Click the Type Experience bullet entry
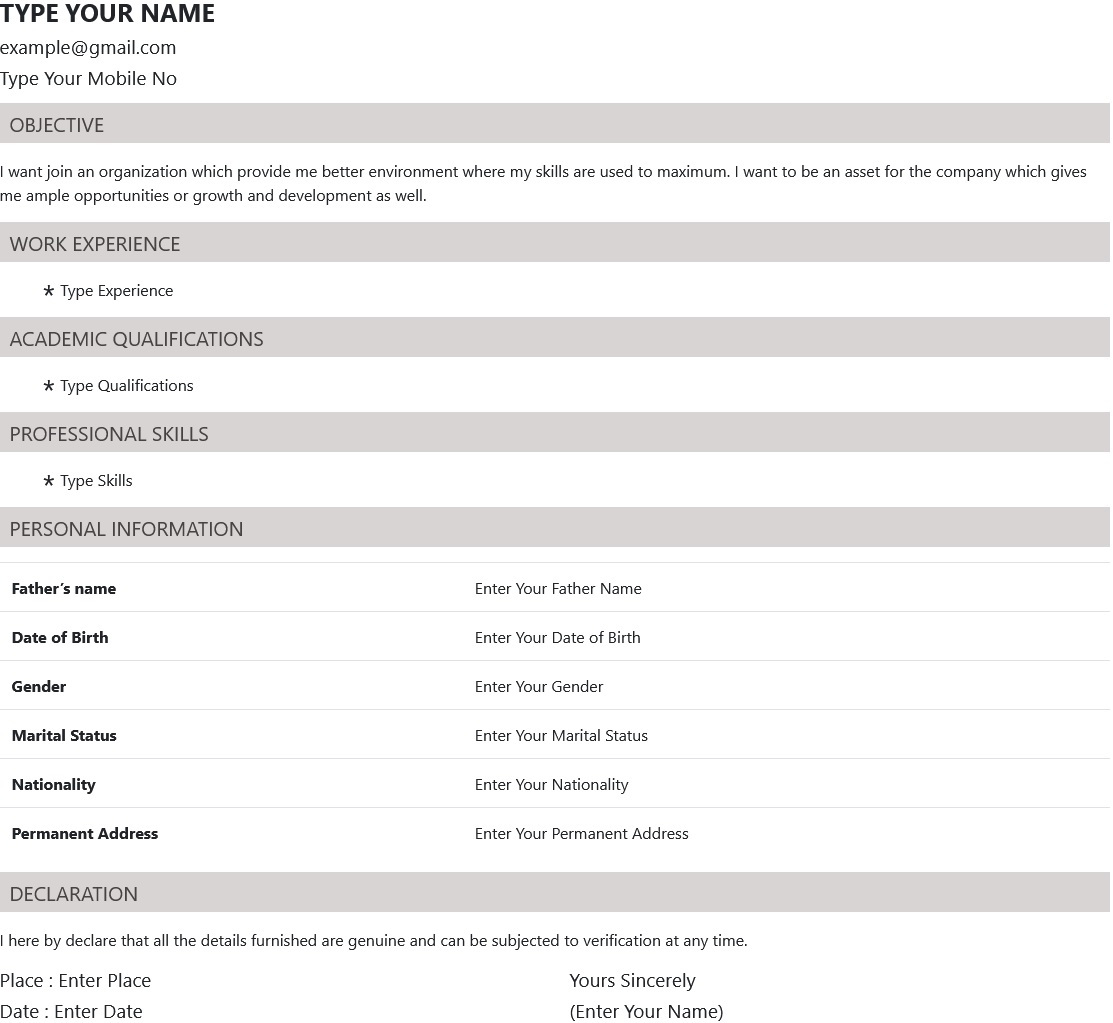Viewport: 1113px width, 1023px height. [116, 290]
